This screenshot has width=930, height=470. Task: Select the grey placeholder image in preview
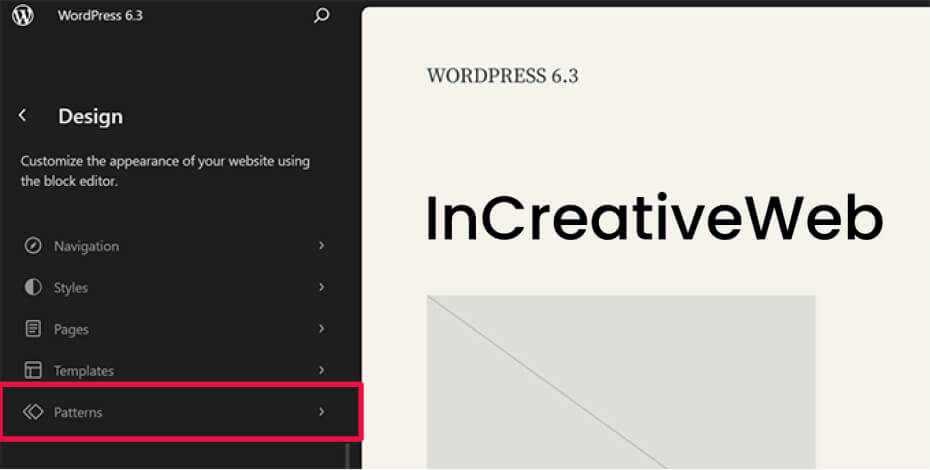621,382
